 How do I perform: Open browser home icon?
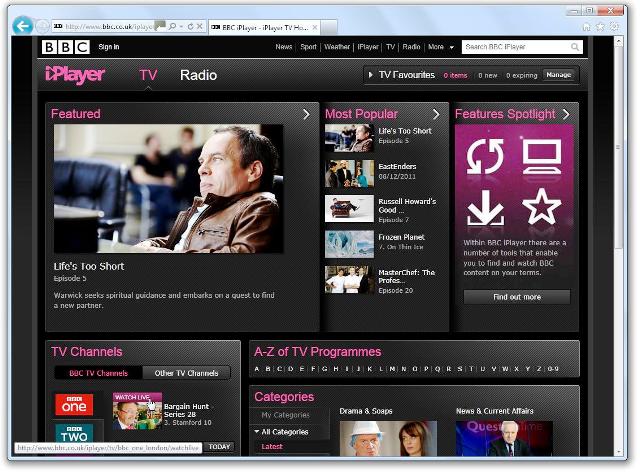point(586,27)
